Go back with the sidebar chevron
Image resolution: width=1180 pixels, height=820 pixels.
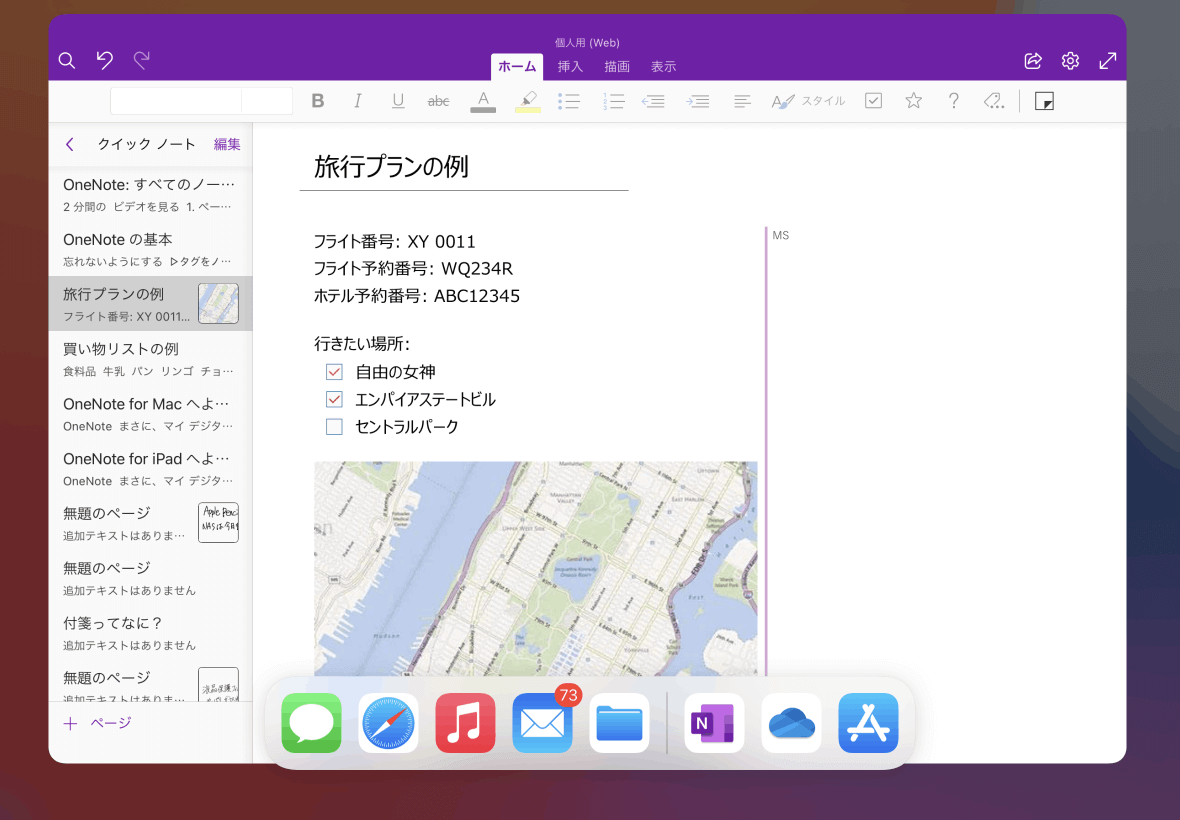pyautogui.click(x=70, y=144)
